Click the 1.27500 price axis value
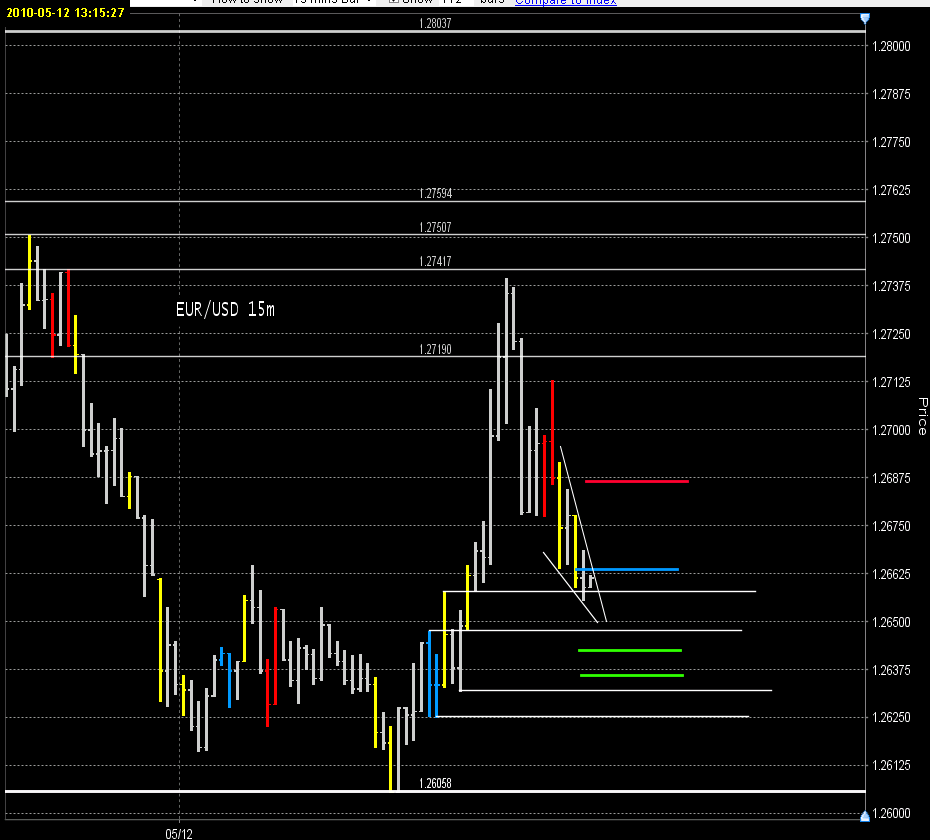The image size is (930, 840). click(x=891, y=238)
